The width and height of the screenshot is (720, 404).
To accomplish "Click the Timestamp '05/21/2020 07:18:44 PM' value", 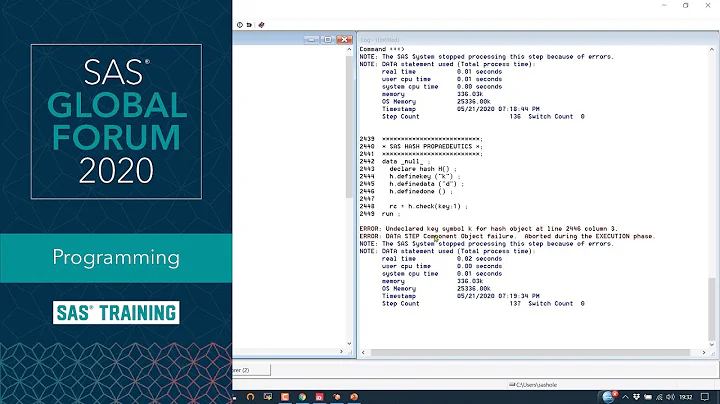I will click(498, 109).
